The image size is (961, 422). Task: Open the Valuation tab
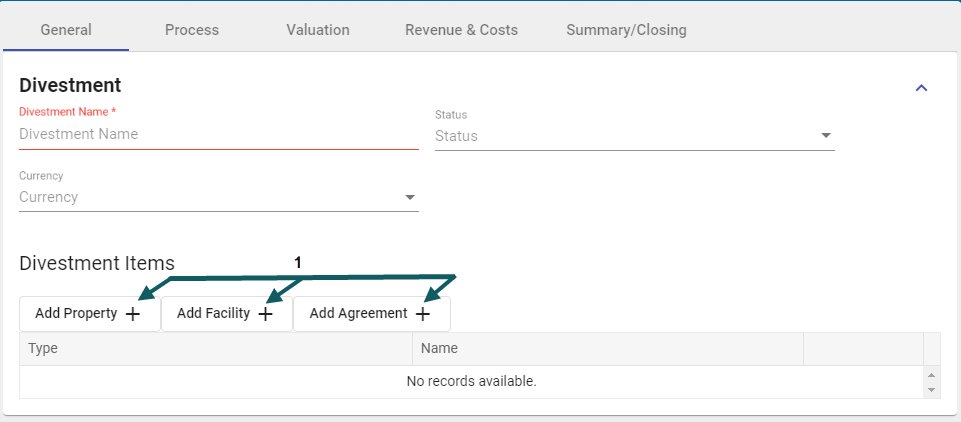318,30
